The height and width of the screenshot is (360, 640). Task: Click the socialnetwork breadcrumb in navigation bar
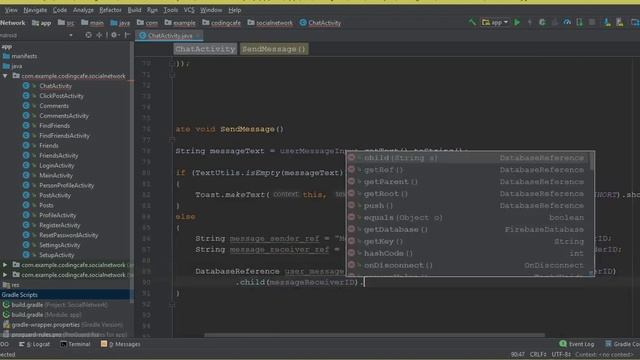(270, 23)
